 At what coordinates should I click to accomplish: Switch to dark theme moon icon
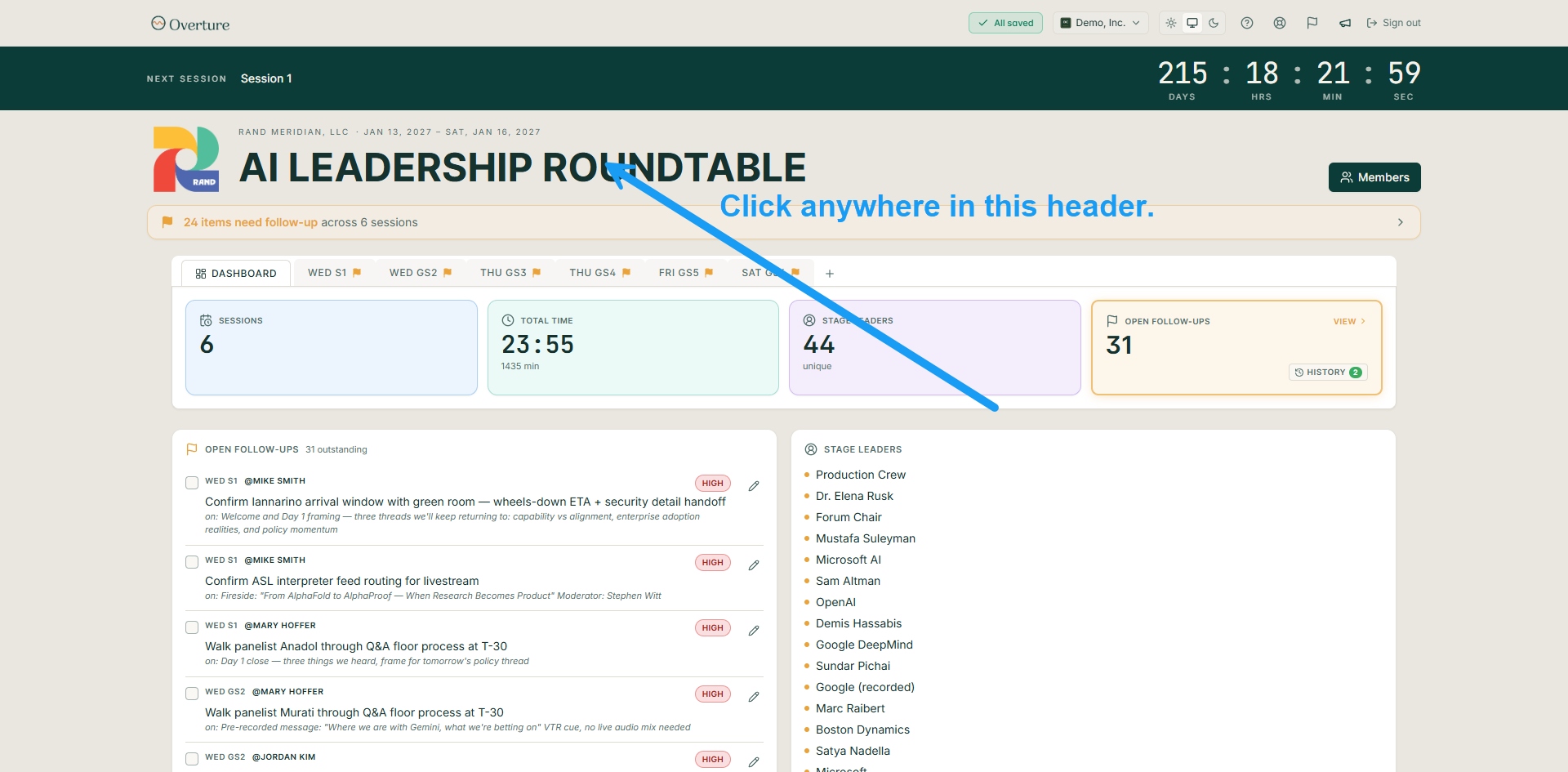coord(1214,23)
